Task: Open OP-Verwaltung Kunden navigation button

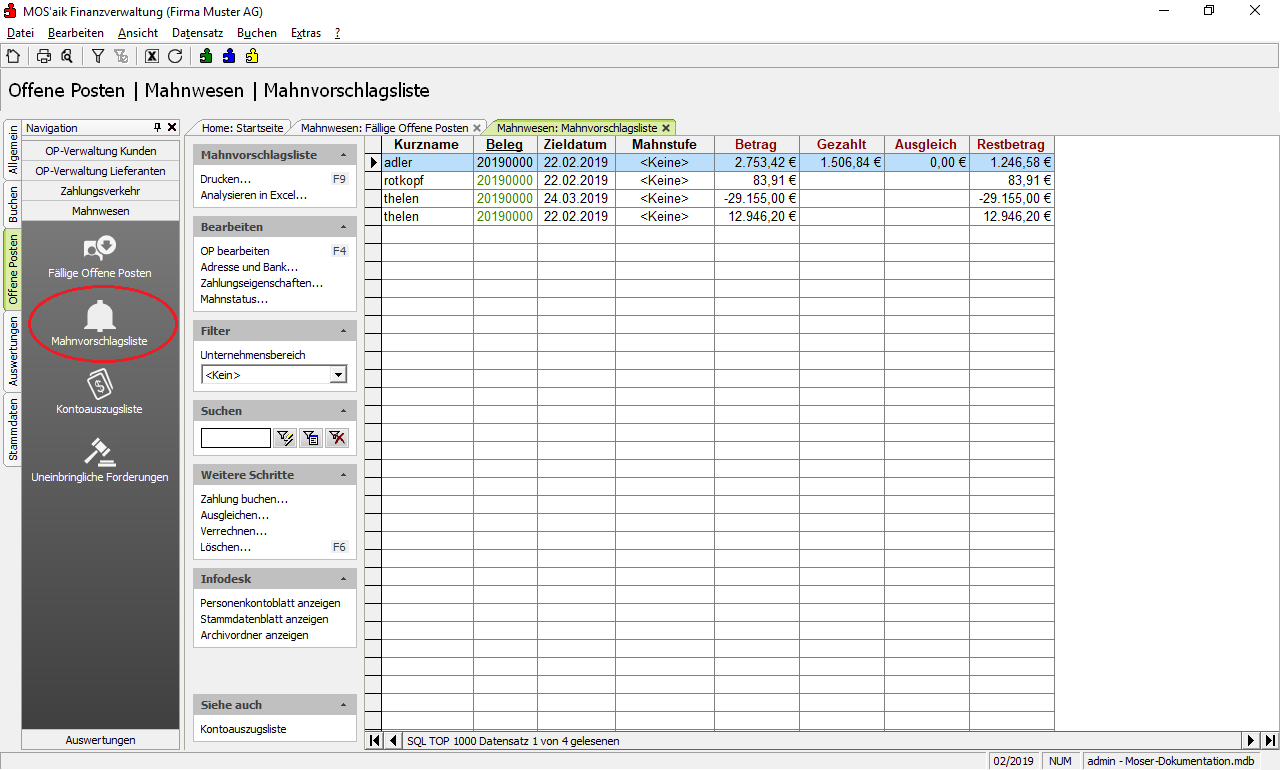Action: pyautogui.click(x=100, y=151)
